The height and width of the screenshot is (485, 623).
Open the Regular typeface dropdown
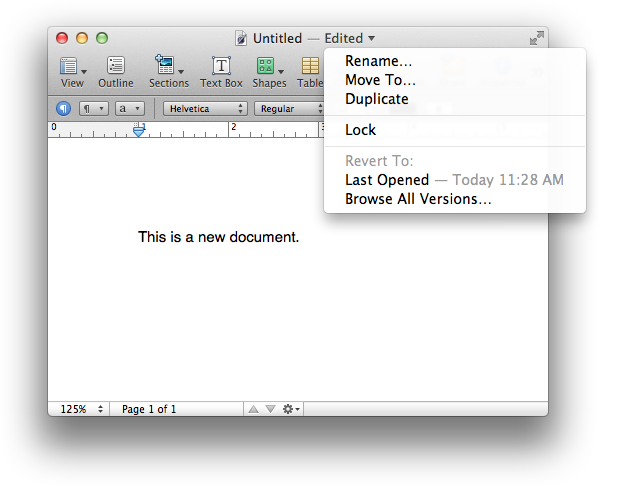291,108
